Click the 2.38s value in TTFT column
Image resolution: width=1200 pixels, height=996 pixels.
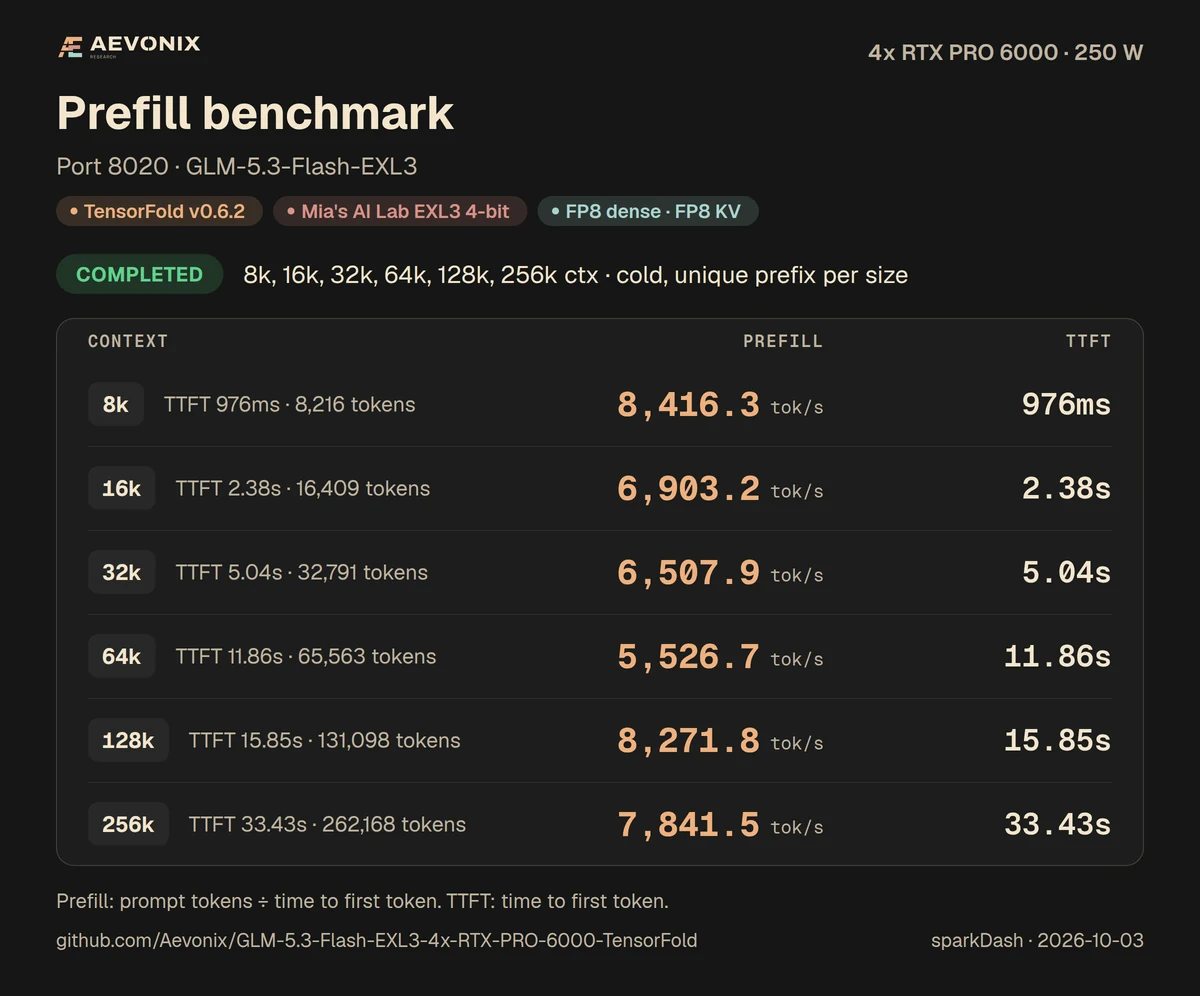[x=1066, y=489]
